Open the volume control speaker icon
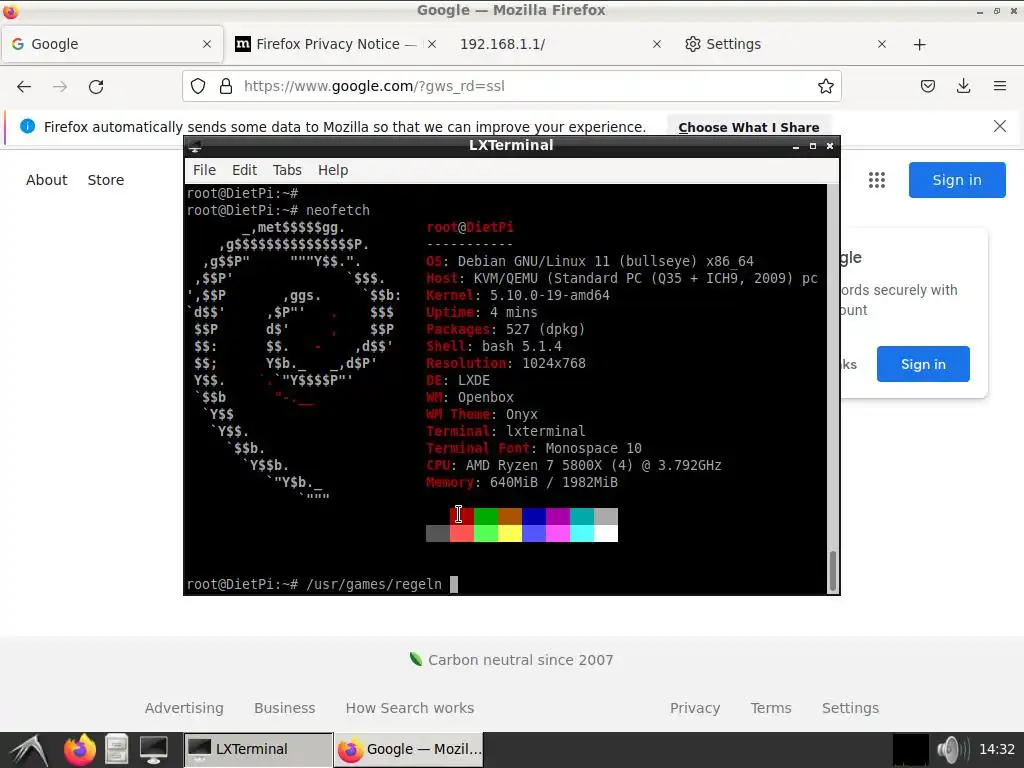Screen dimensions: 1024x768 [952, 749]
